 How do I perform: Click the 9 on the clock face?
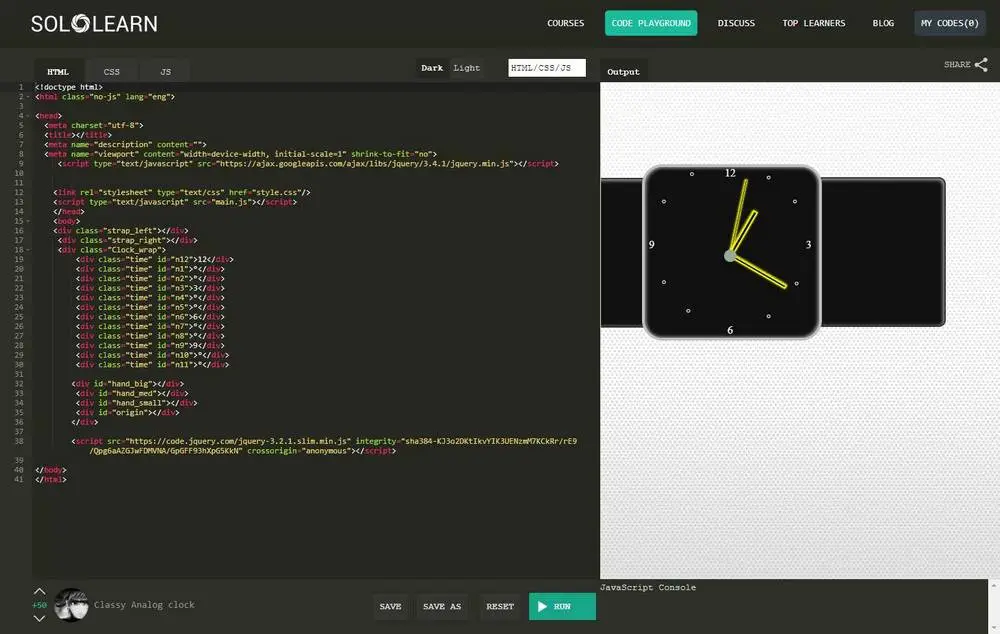[651, 245]
